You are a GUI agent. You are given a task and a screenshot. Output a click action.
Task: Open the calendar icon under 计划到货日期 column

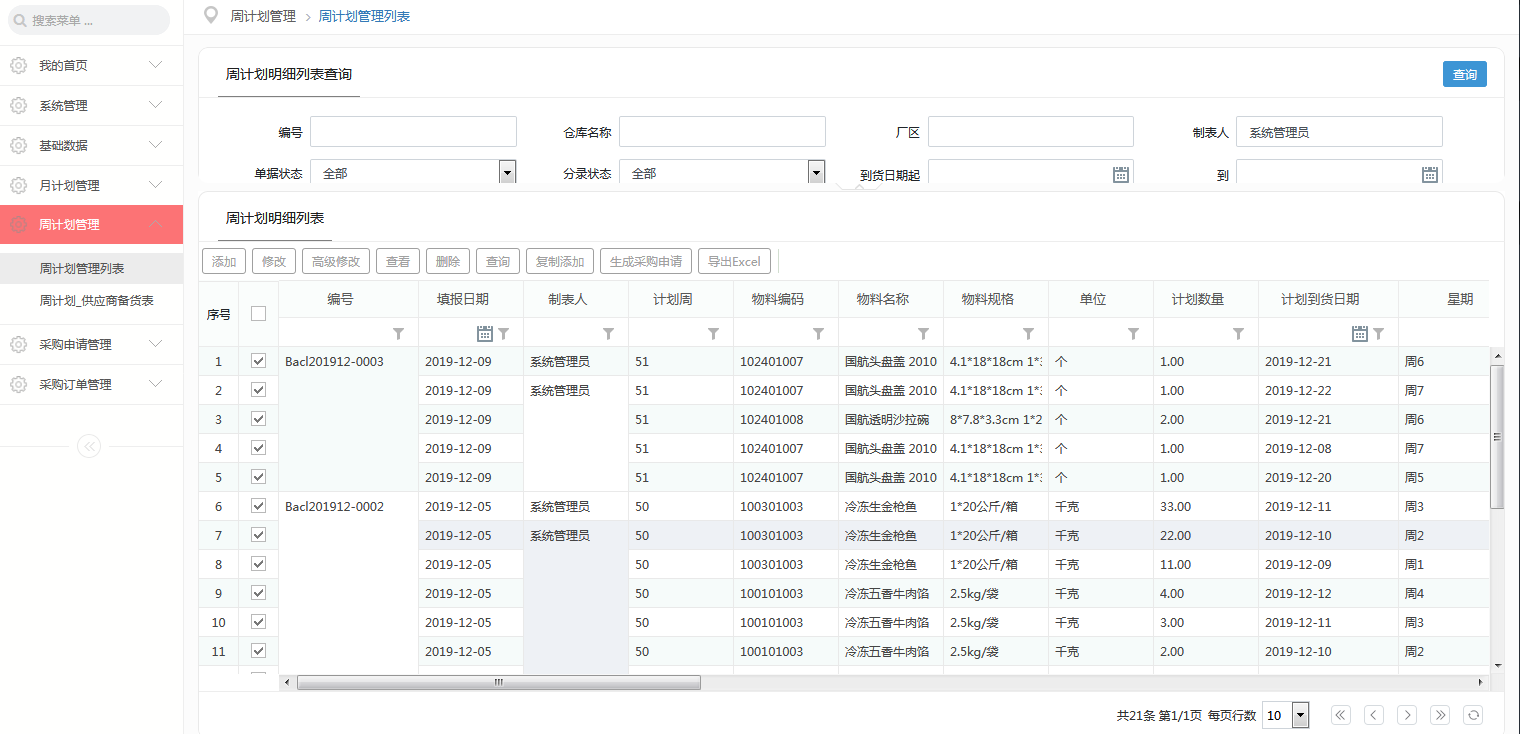[1360, 333]
